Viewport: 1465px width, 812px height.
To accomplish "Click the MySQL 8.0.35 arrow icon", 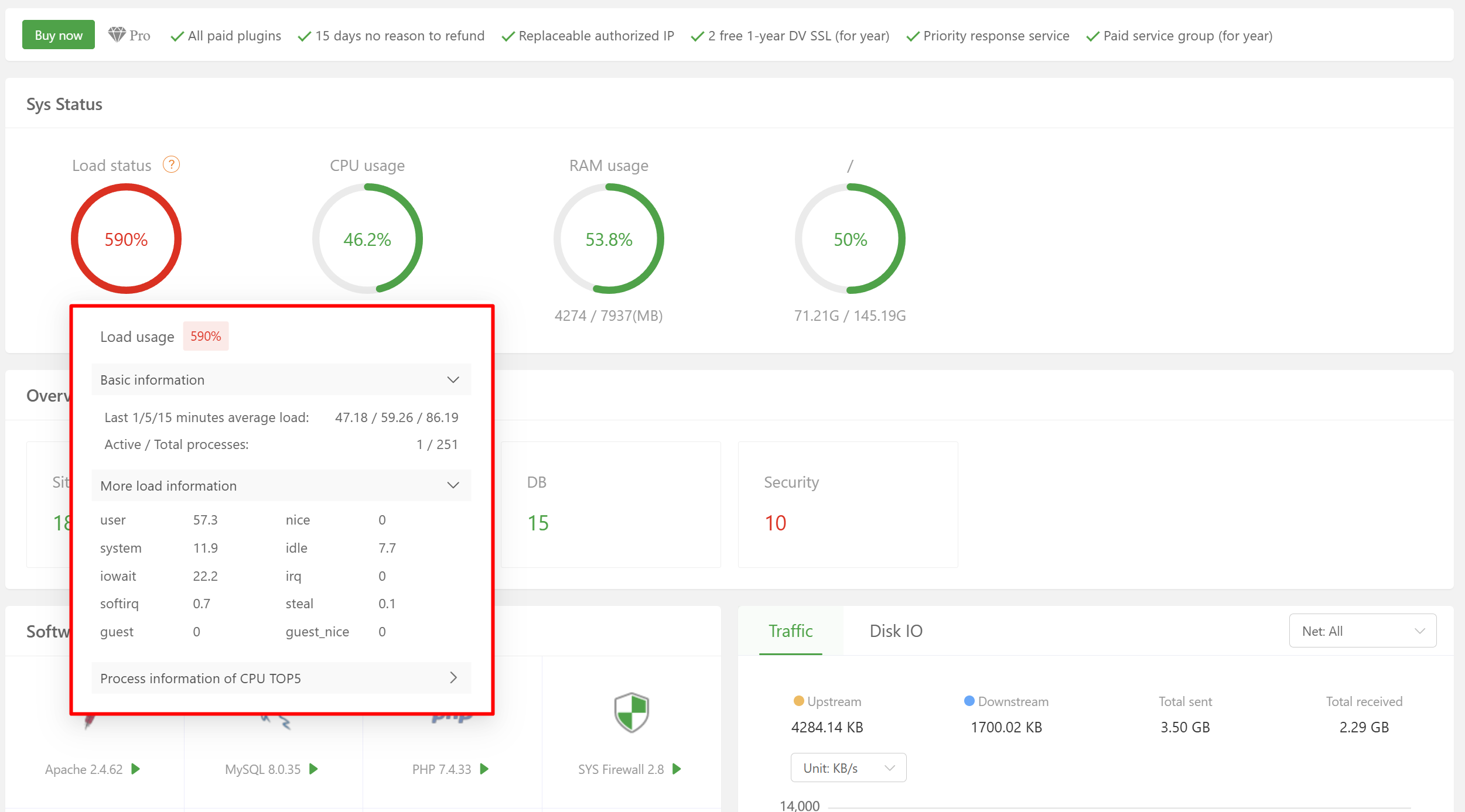I will tap(314, 769).
